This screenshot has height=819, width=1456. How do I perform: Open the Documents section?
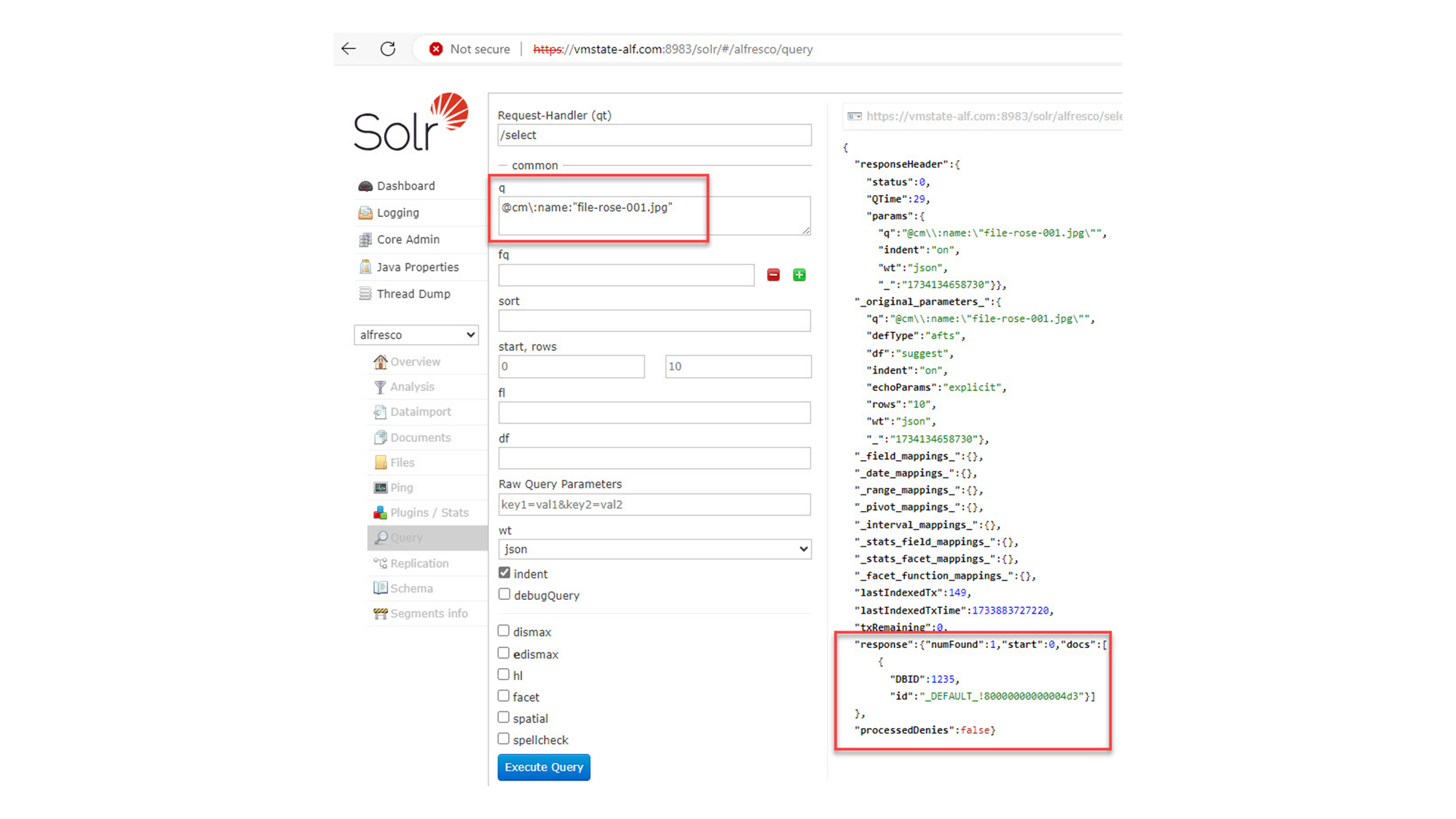(x=420, y=438)
